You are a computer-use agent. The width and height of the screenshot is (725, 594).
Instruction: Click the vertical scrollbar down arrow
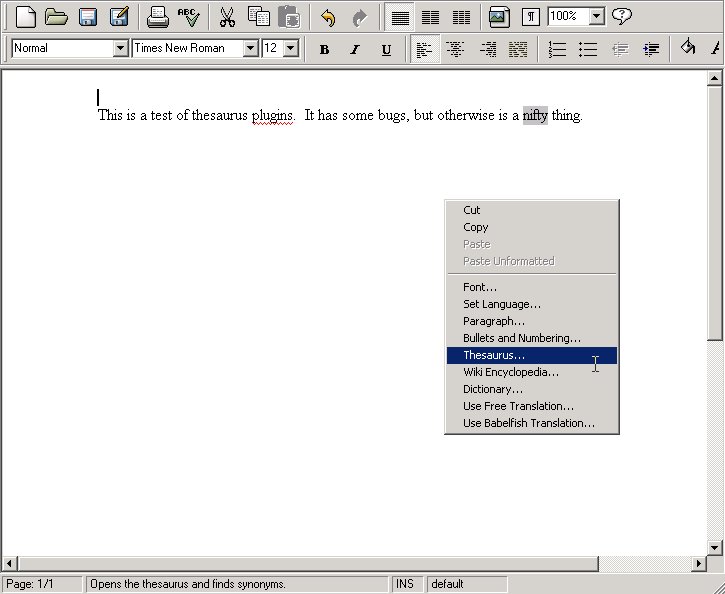click(715, 547)
